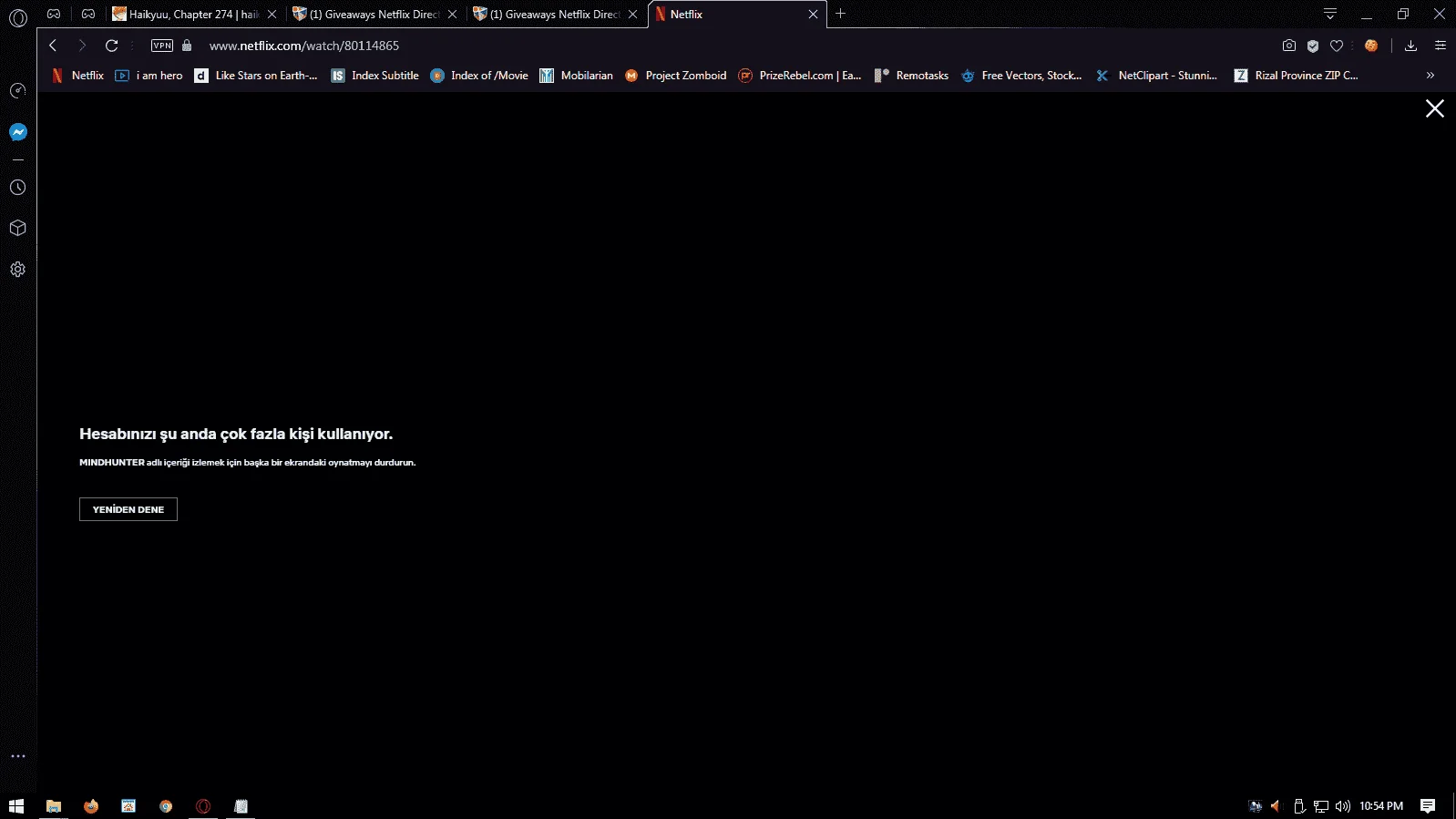Launch Firefox from the taskbar

click(91, 806)
